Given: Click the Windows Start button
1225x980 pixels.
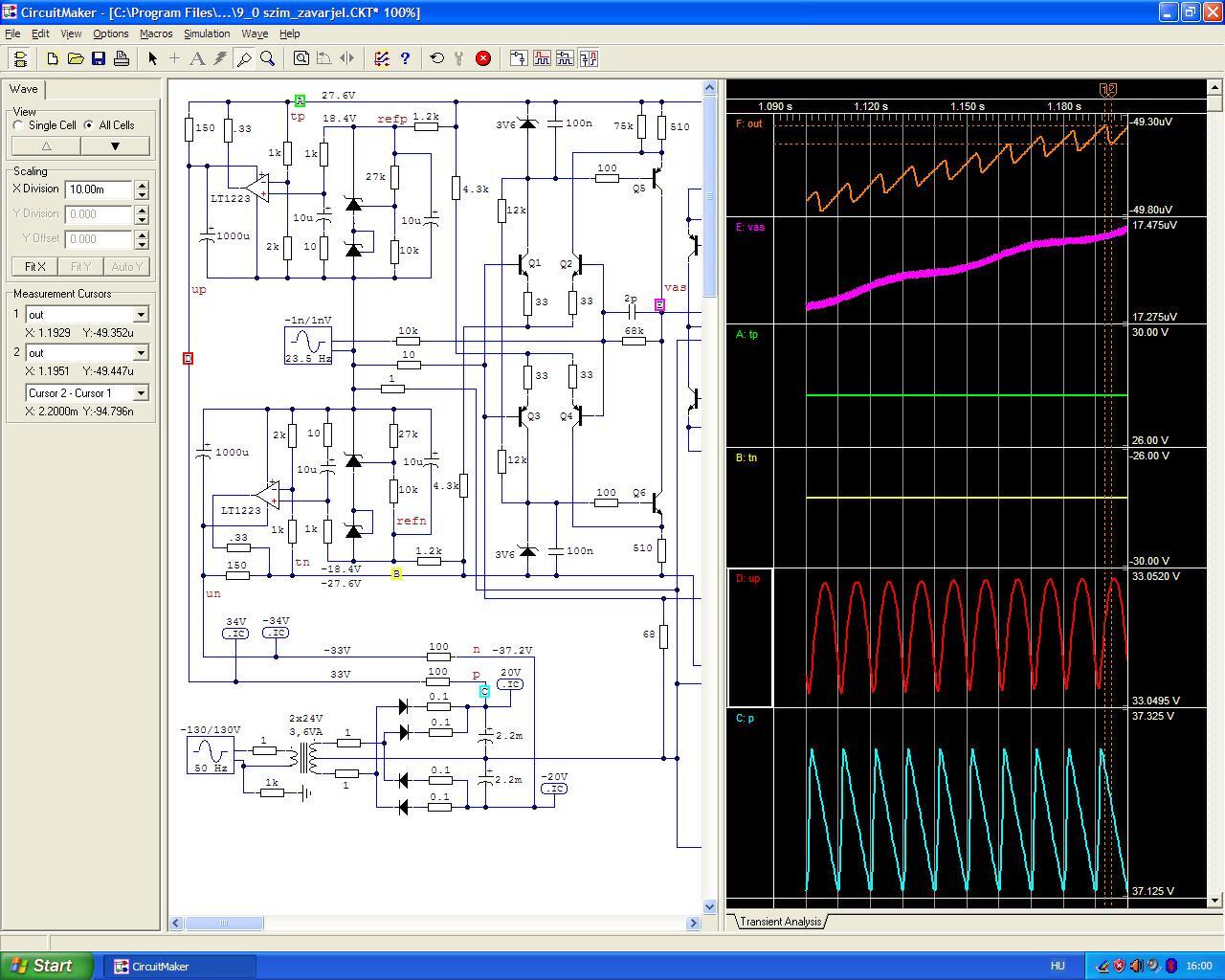Looking at the screenshot, I should click(x=48, y=966).
